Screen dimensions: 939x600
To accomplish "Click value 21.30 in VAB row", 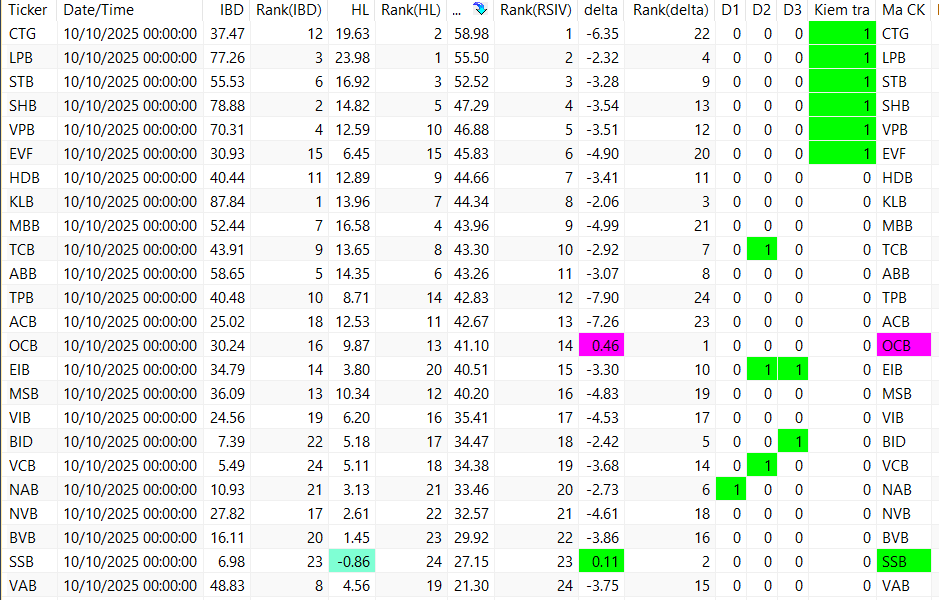I will point(471,585).
